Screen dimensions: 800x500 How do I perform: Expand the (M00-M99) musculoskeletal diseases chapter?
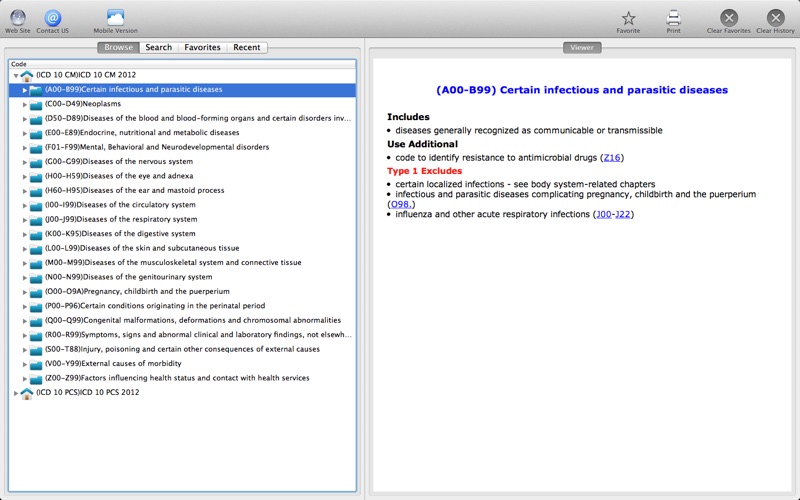(x=24, y=263)
